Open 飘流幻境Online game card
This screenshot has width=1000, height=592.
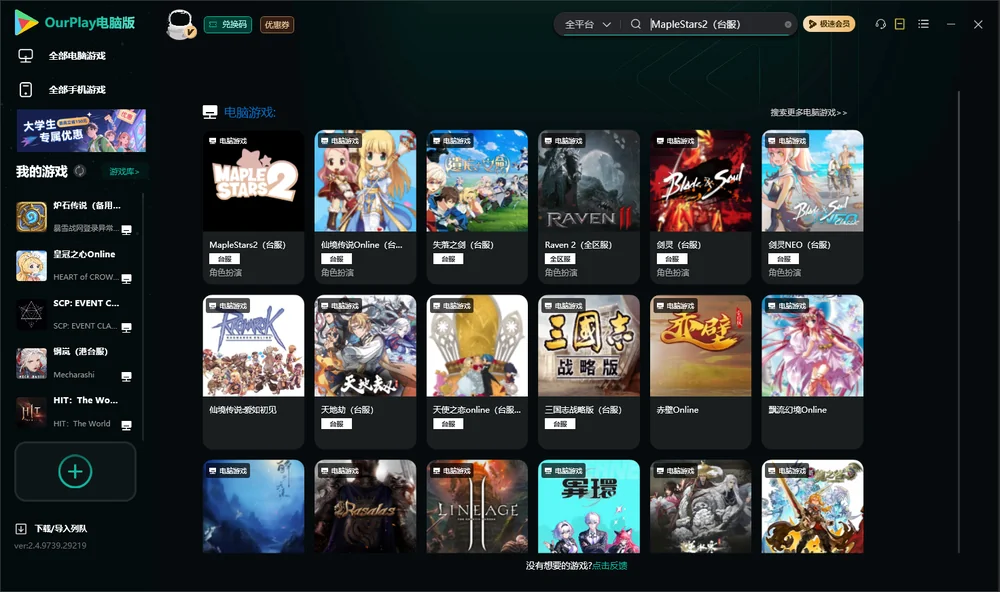tap(812, 371)
